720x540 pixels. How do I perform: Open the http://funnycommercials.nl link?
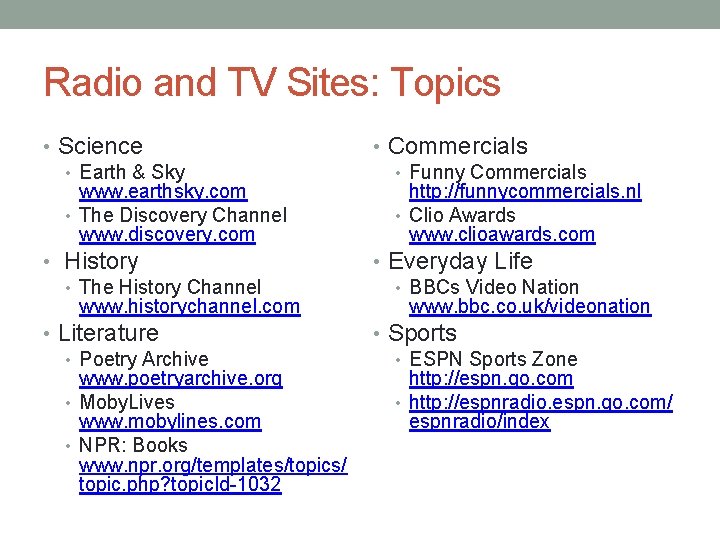click(x=525, y=192)
